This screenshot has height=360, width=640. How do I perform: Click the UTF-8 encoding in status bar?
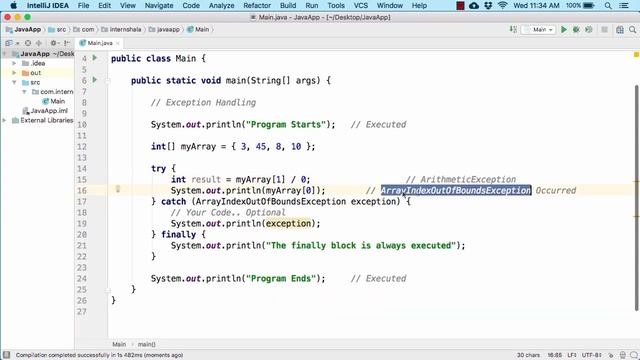[x=591, y=355]
